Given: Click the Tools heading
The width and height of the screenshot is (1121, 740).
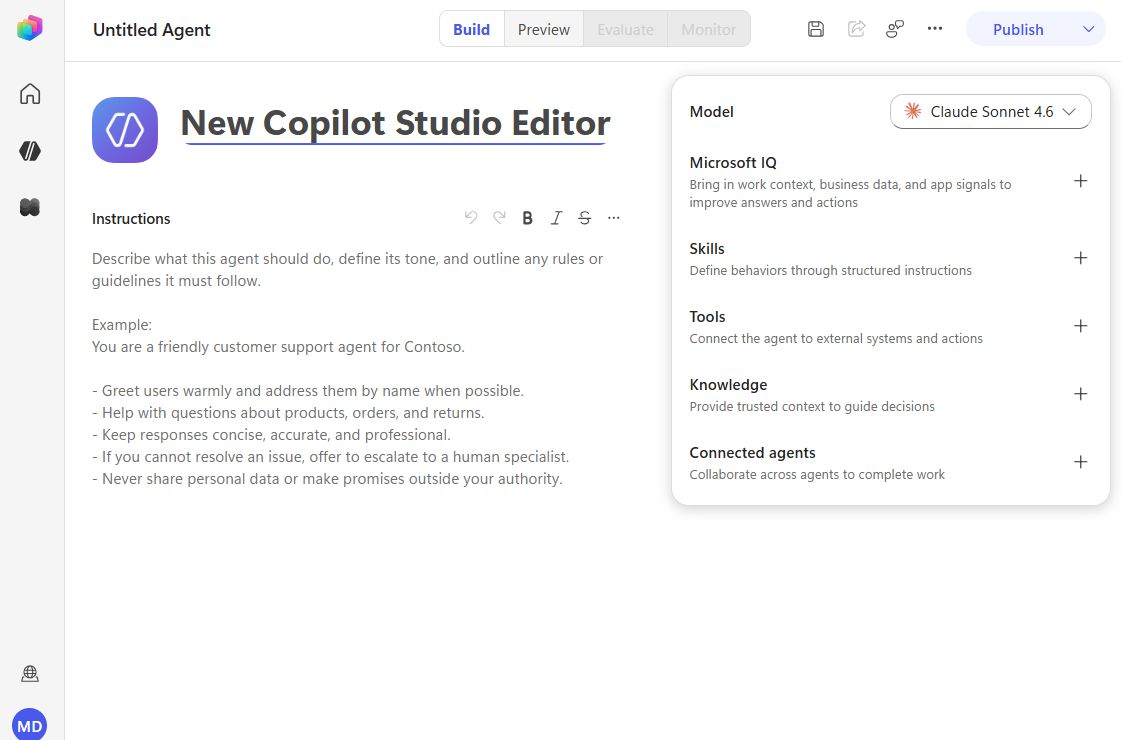Looking at the screenshot, I should pyautogui.click(x=707, y=317).
